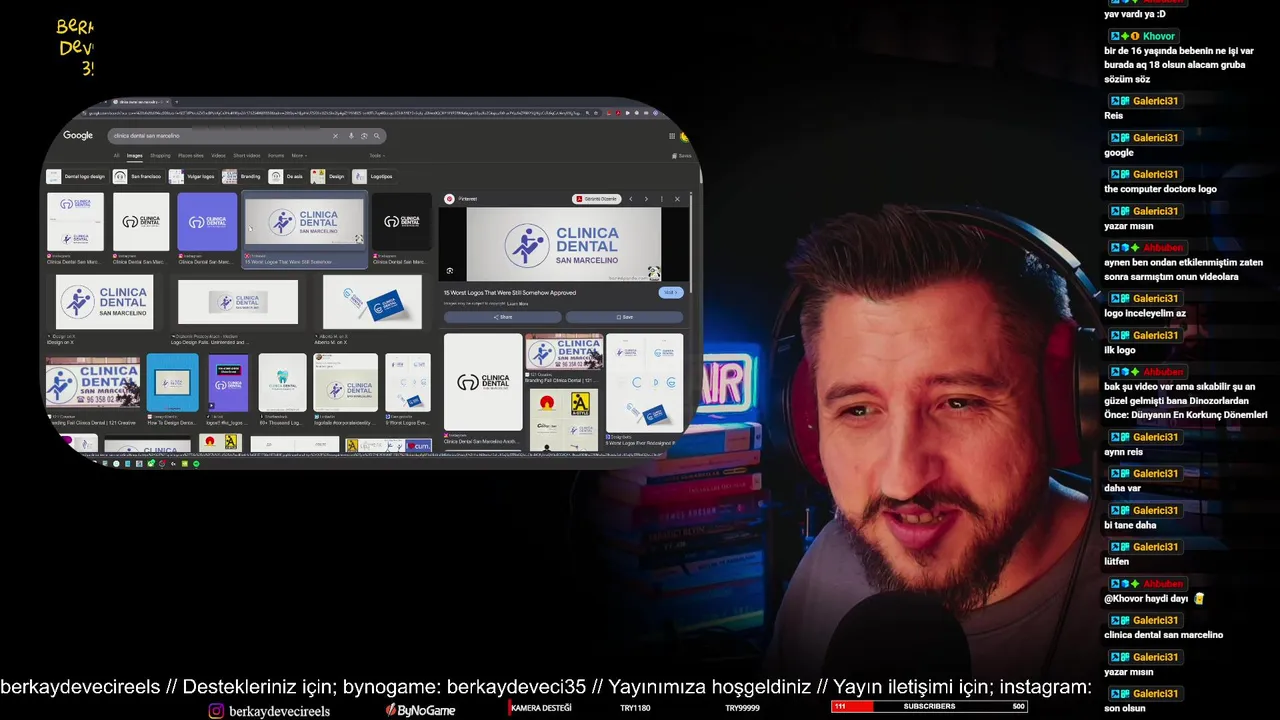Select the Logotipos chip

click(x=373, y=177)
